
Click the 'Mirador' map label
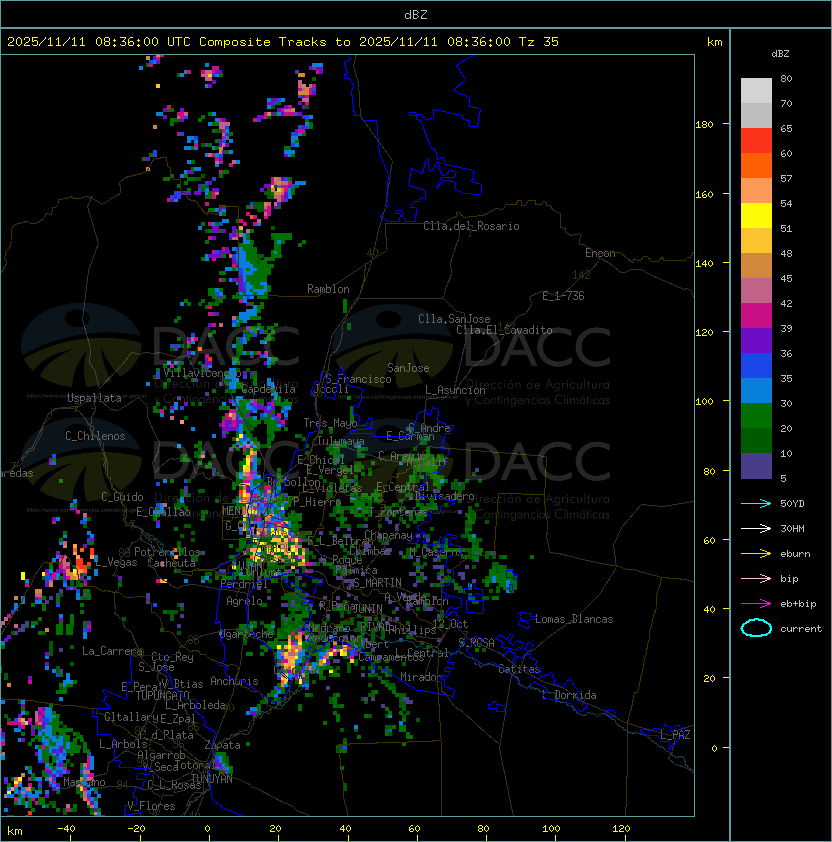[x=422, y=677]
